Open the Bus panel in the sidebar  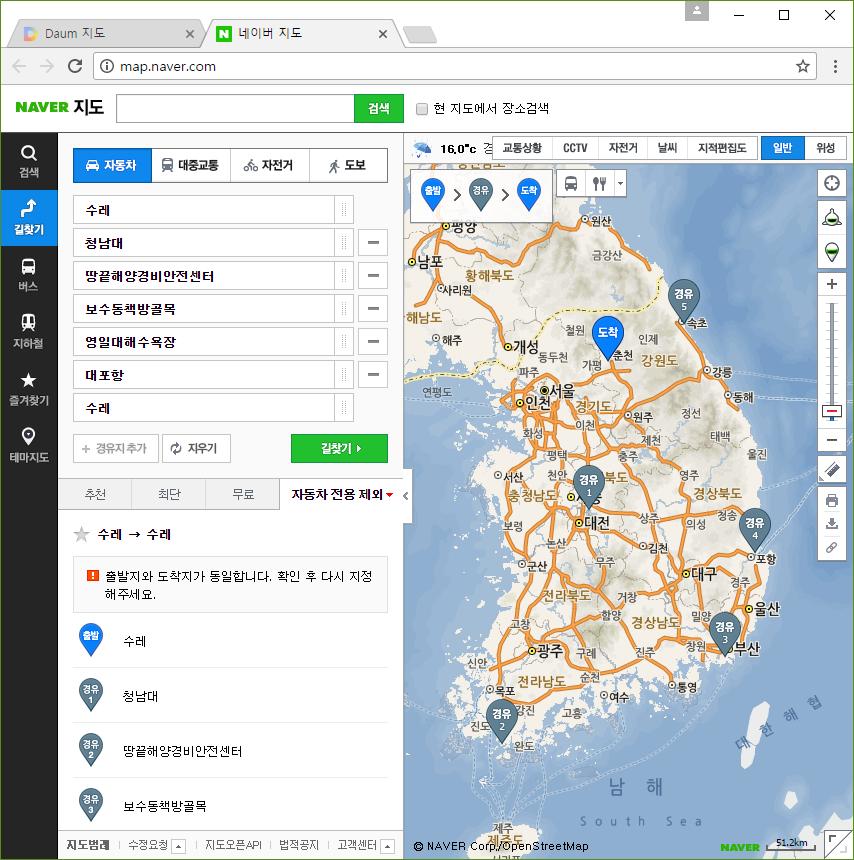(x=29, y=274)
